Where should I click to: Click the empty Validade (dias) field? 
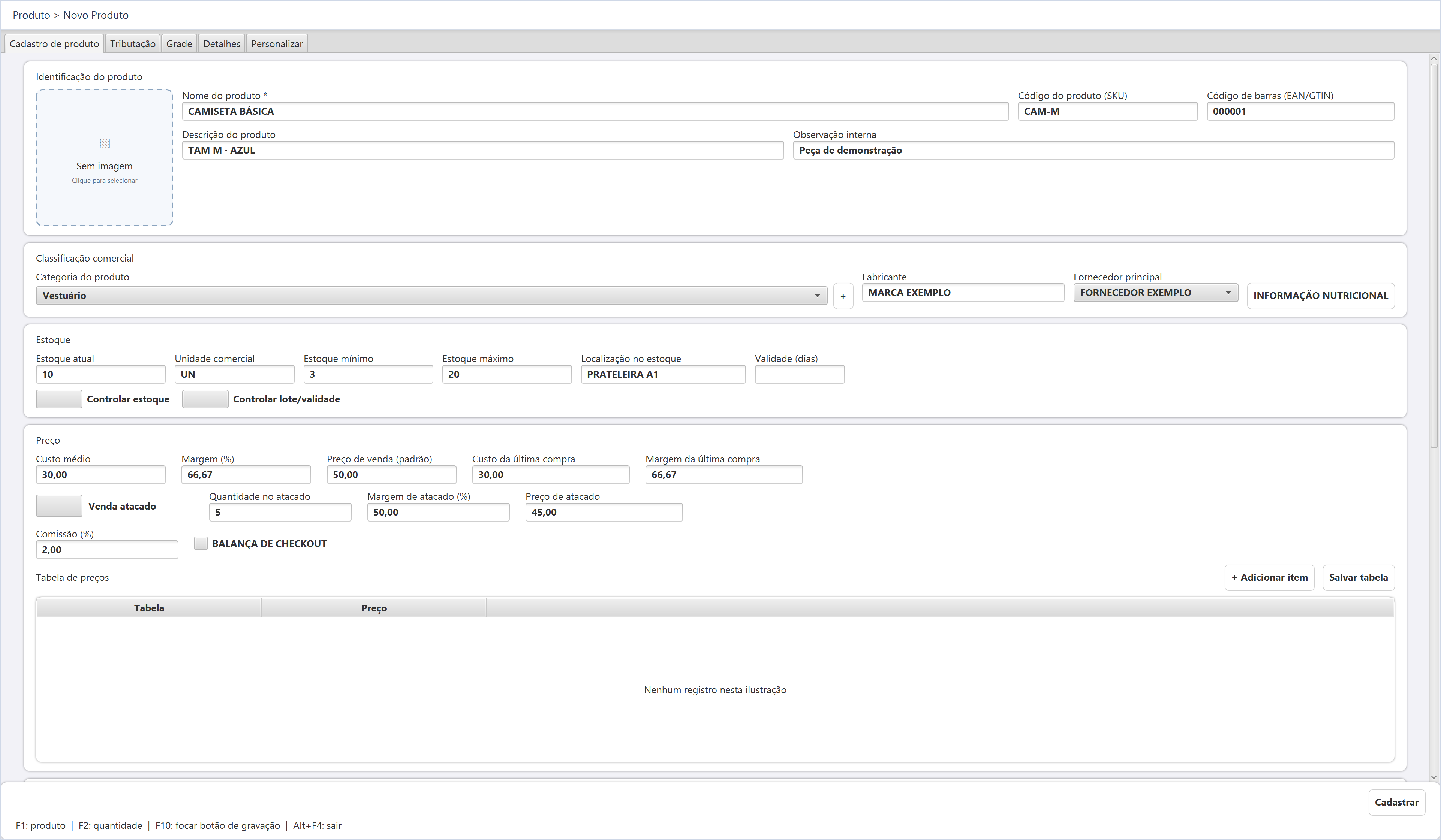click(800, 374)
